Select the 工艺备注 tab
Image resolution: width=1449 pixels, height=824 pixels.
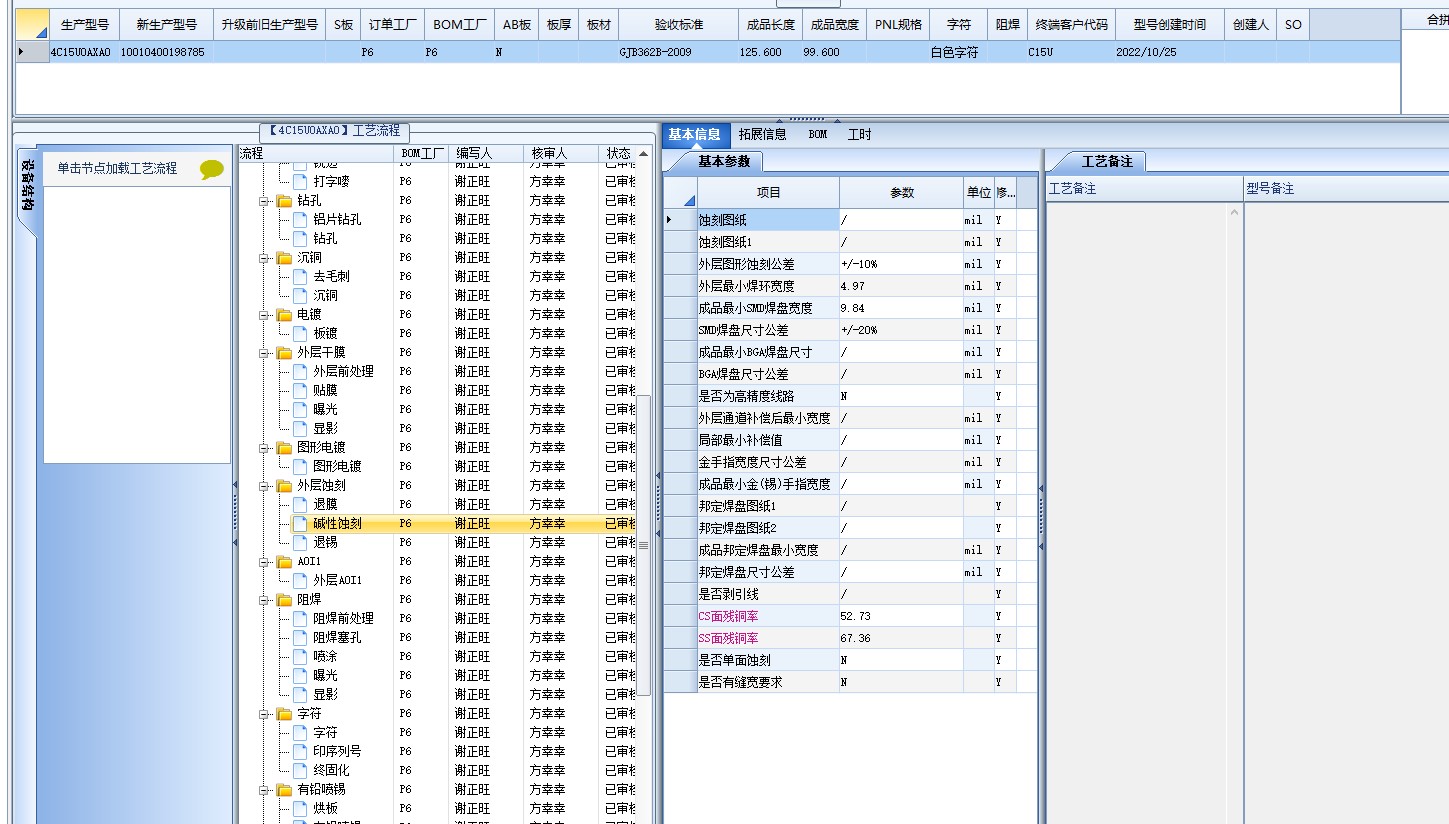[x=1107, y=161]
